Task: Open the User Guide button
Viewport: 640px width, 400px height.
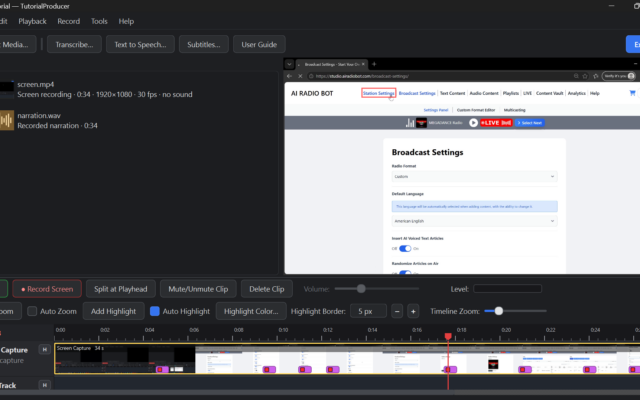Action: tap(259, 44)
